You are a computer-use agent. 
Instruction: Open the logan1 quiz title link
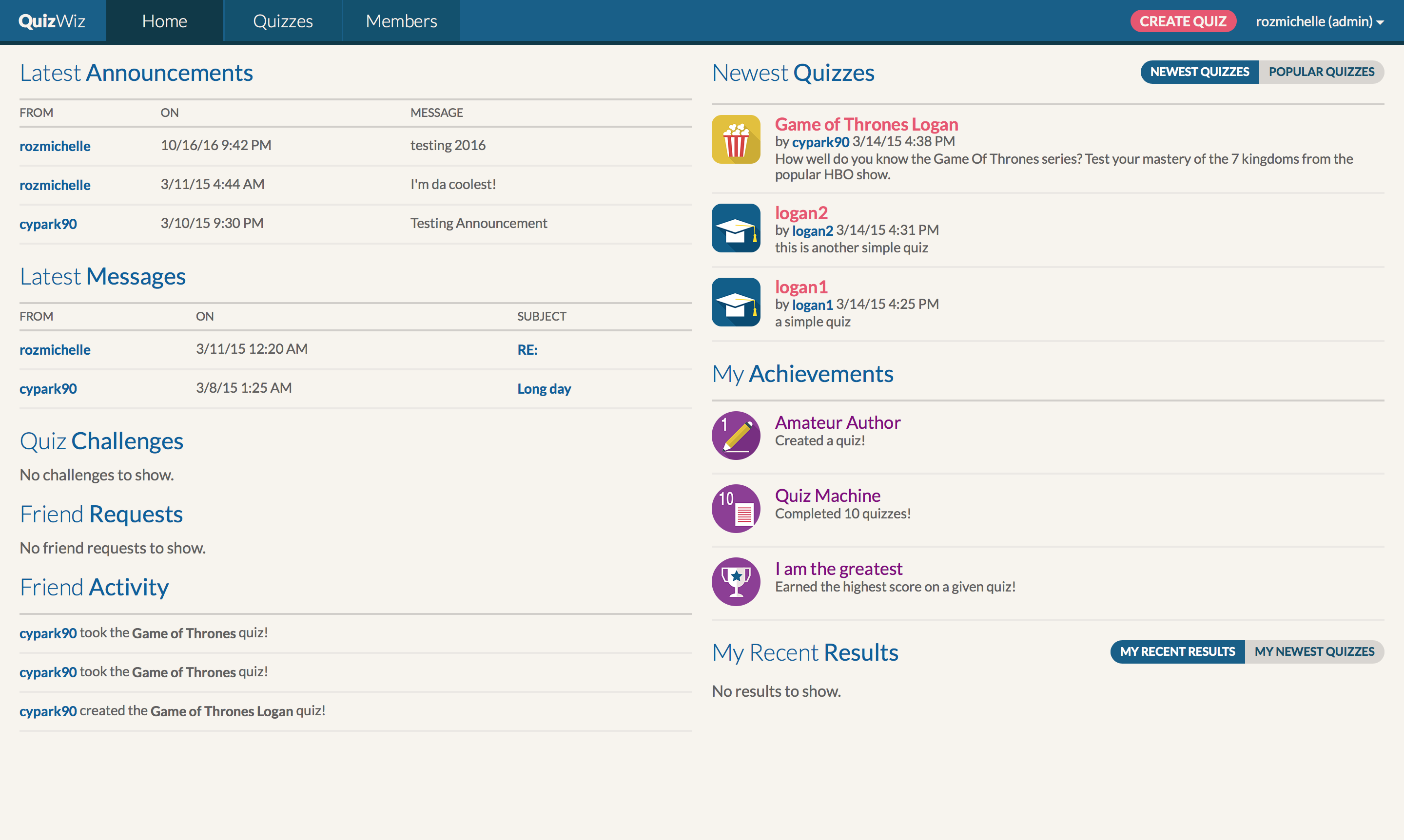click(x=801, y=287)
